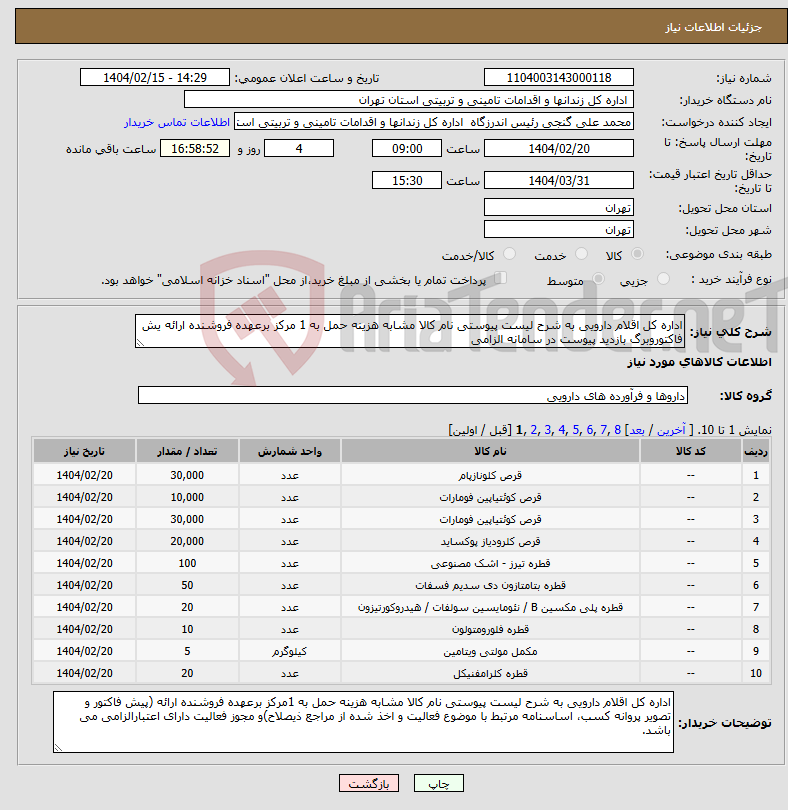
Task: Click the چاپ print button
Action: tap(439, 783)
